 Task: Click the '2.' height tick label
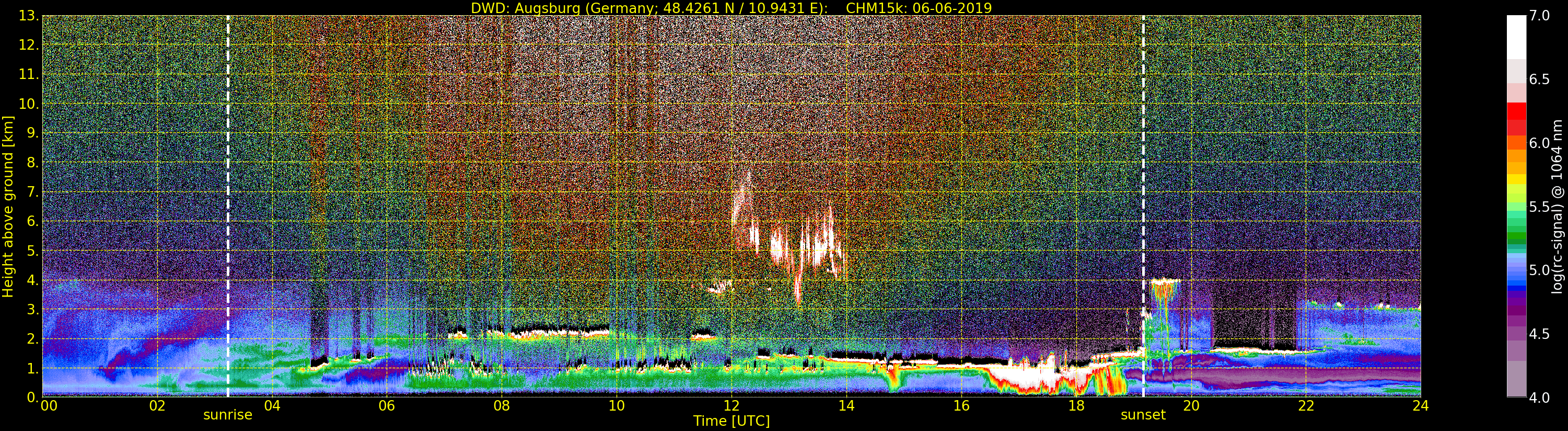tap(33, 338)
